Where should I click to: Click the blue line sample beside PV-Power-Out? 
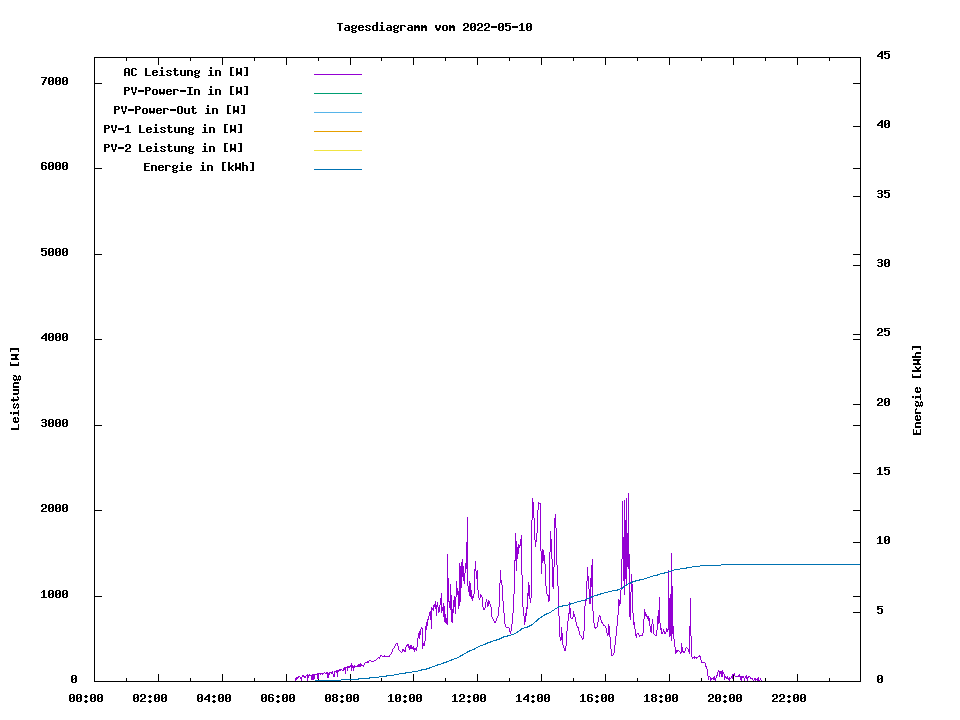point(337,112)
